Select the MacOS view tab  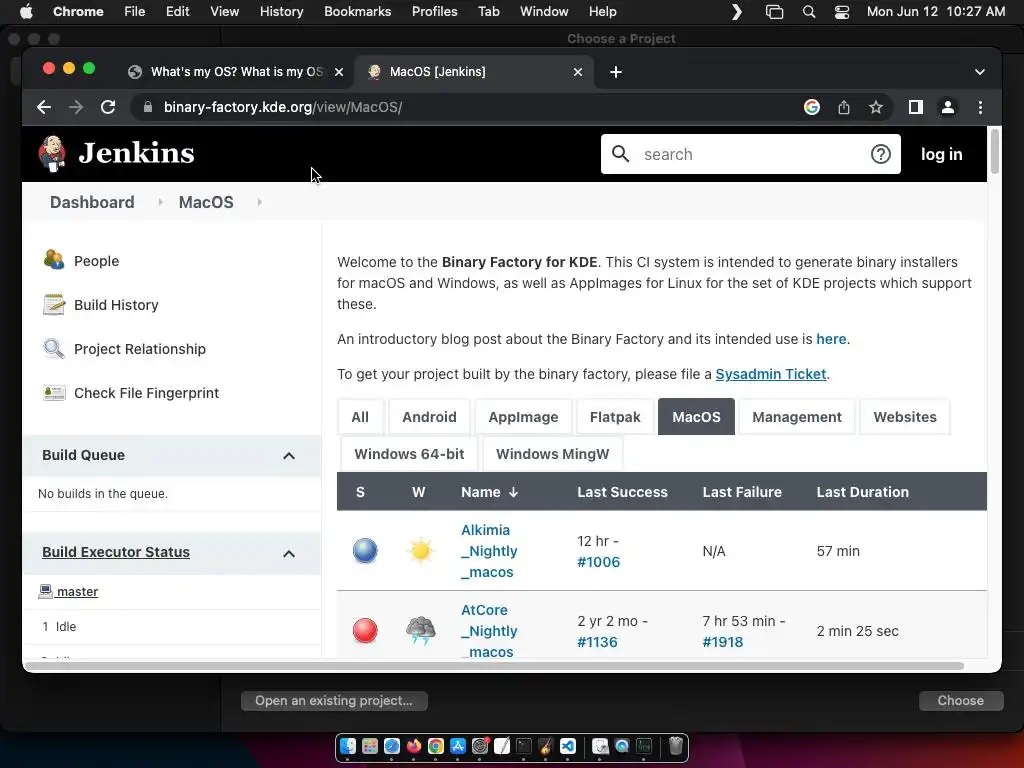pos(696,417)
